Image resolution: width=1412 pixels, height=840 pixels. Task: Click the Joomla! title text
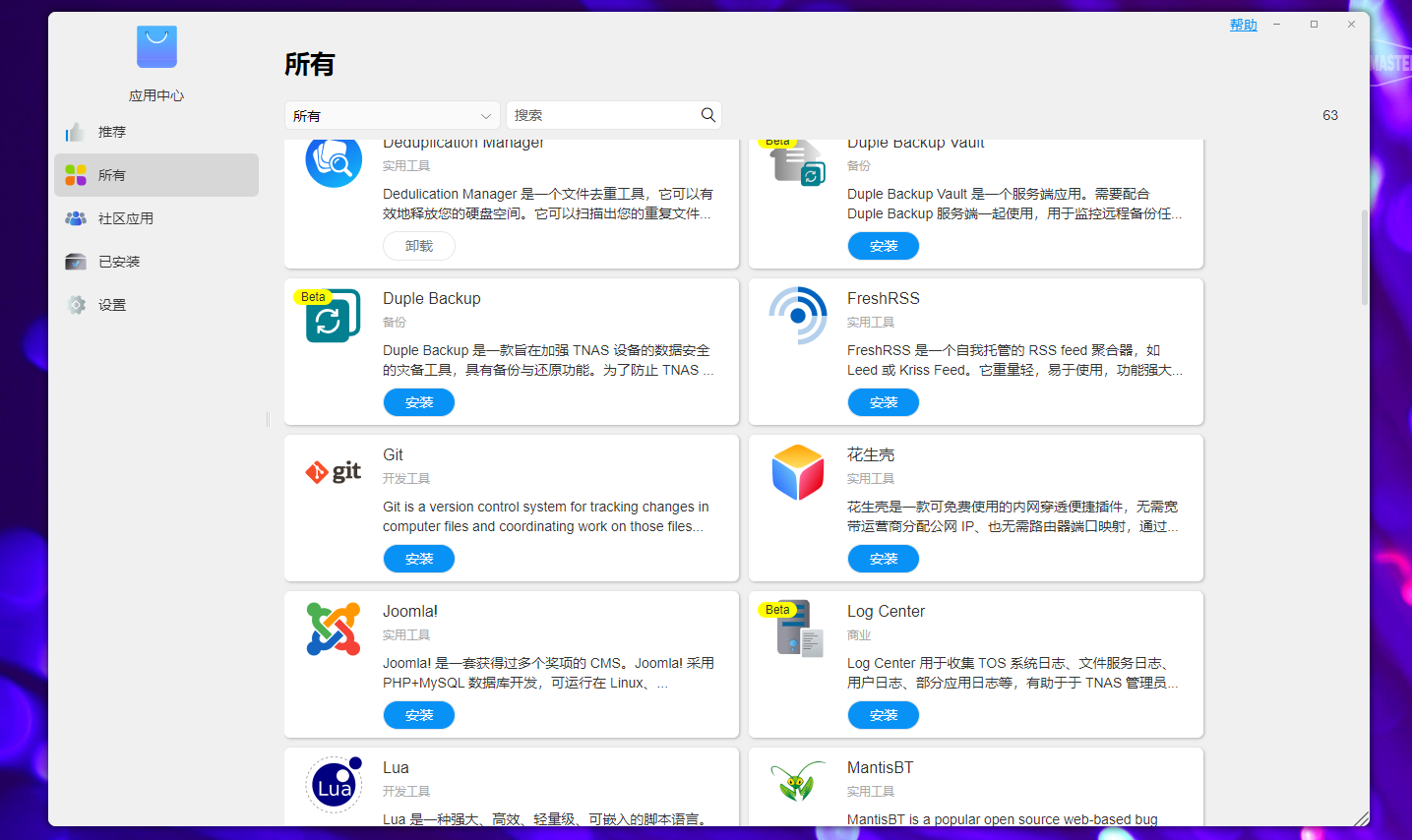[410, 611]
